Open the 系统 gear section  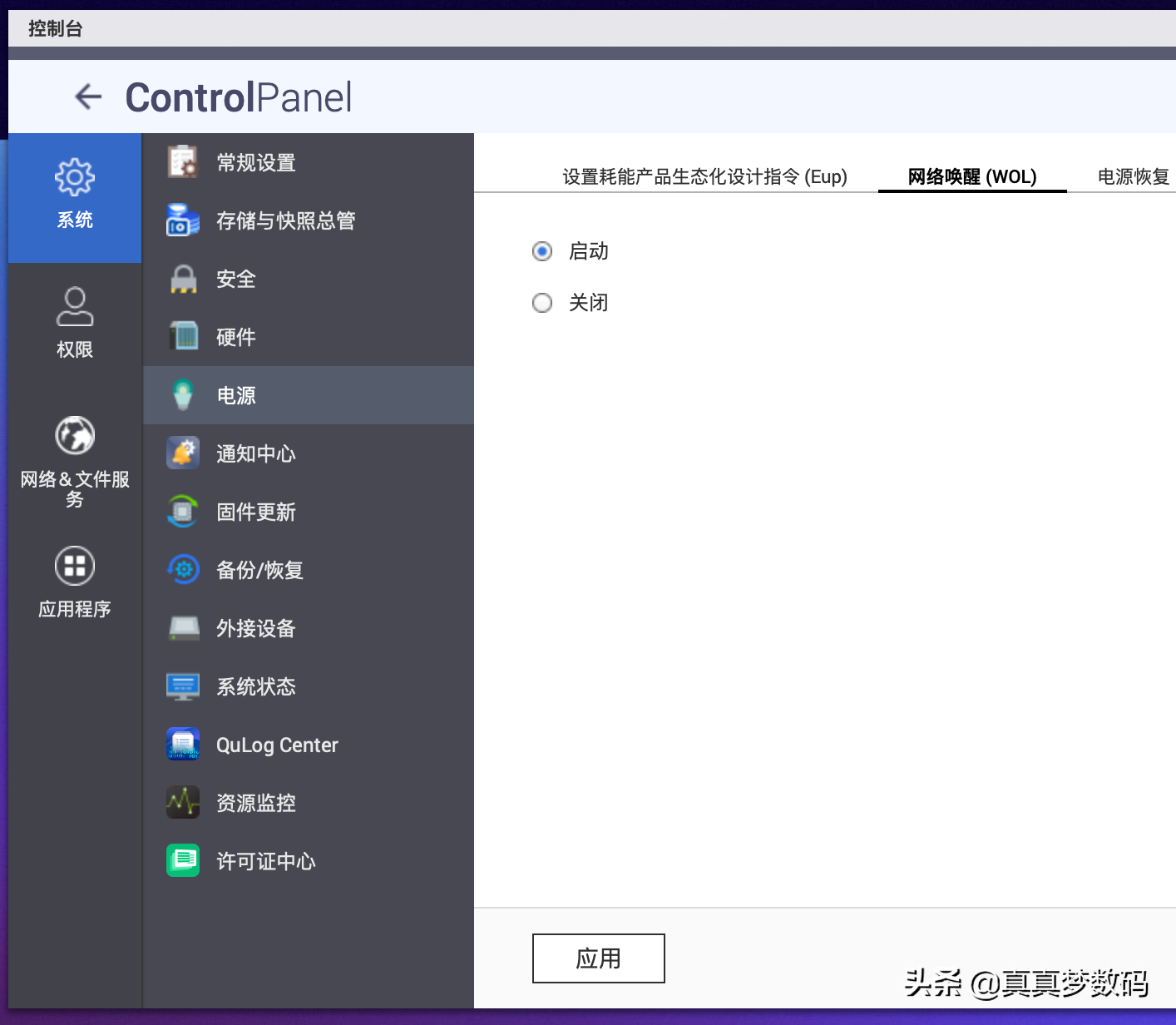pos(75,177)
